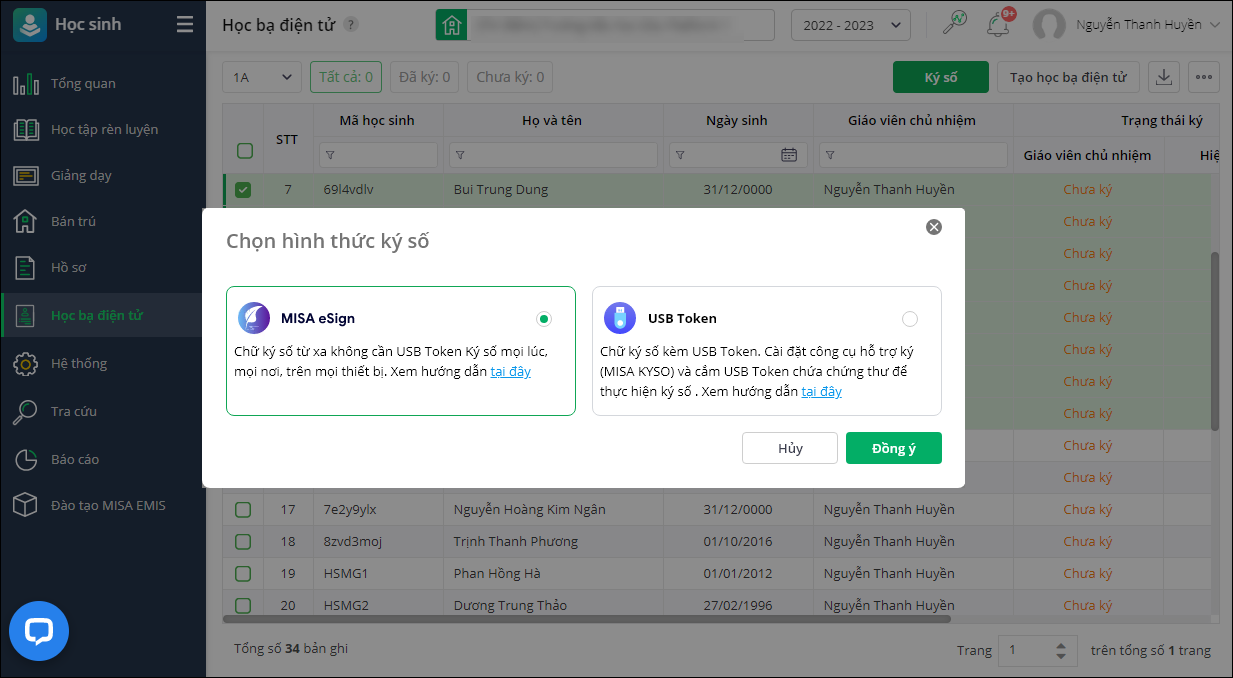
Task: Click the user avatar picture
Action: coord(1049,25)
